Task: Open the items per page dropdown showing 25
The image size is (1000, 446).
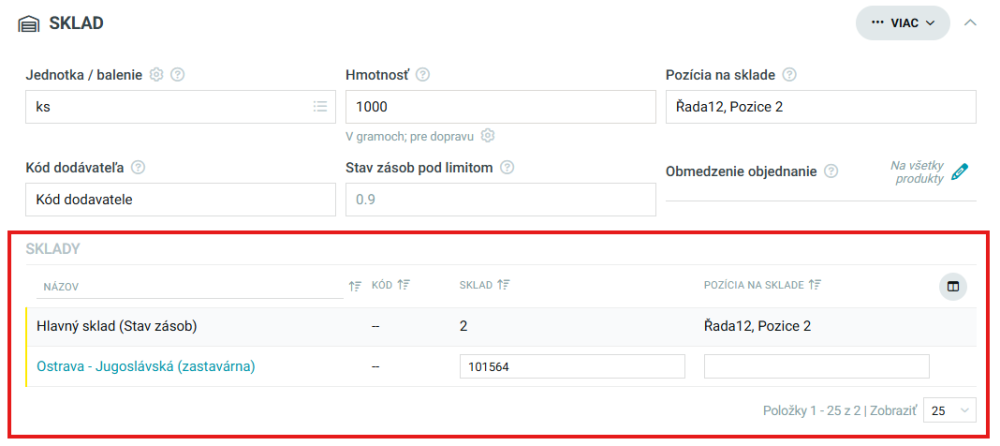Action: (950, 410)
